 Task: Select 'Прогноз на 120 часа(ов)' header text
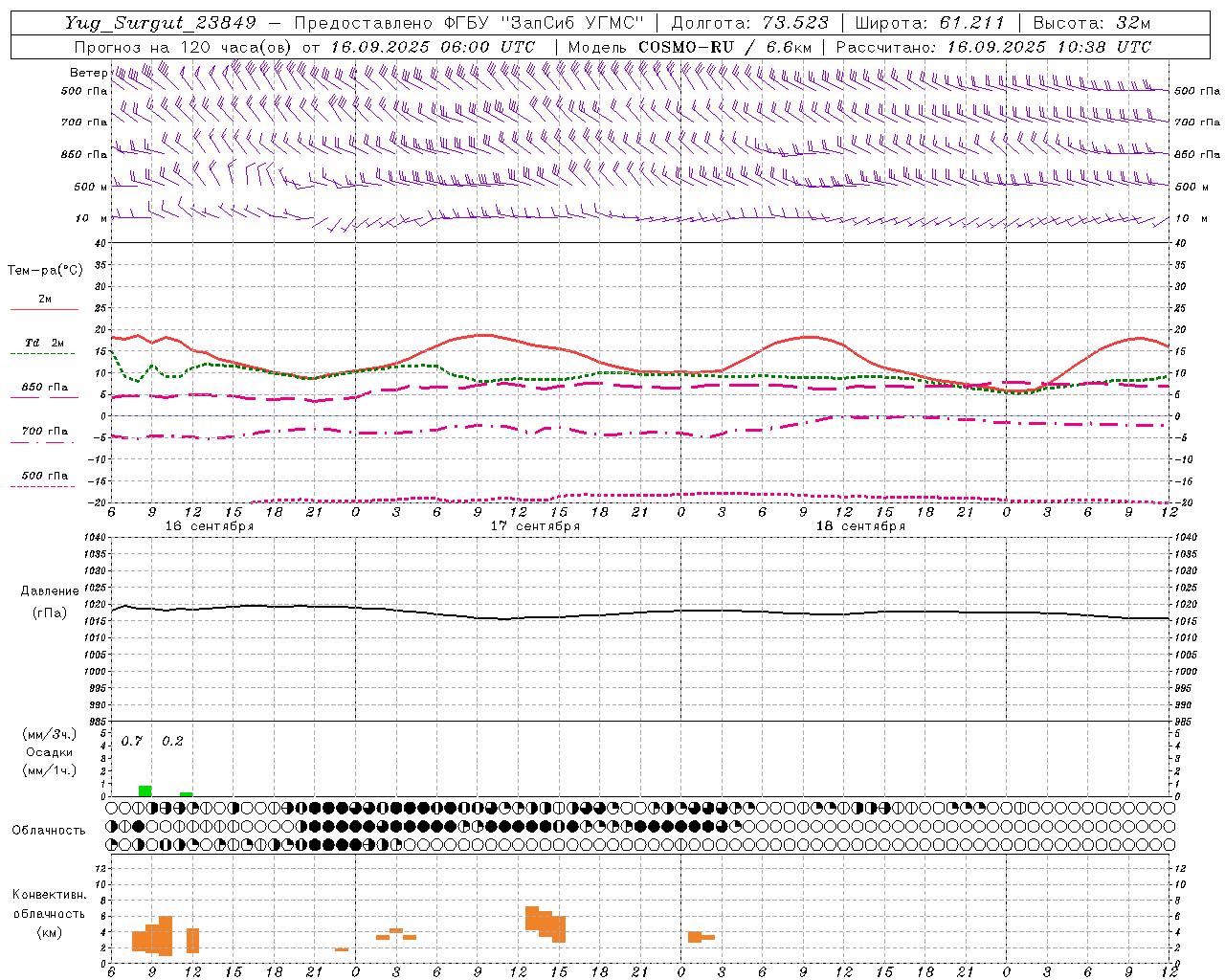(184, 47)
